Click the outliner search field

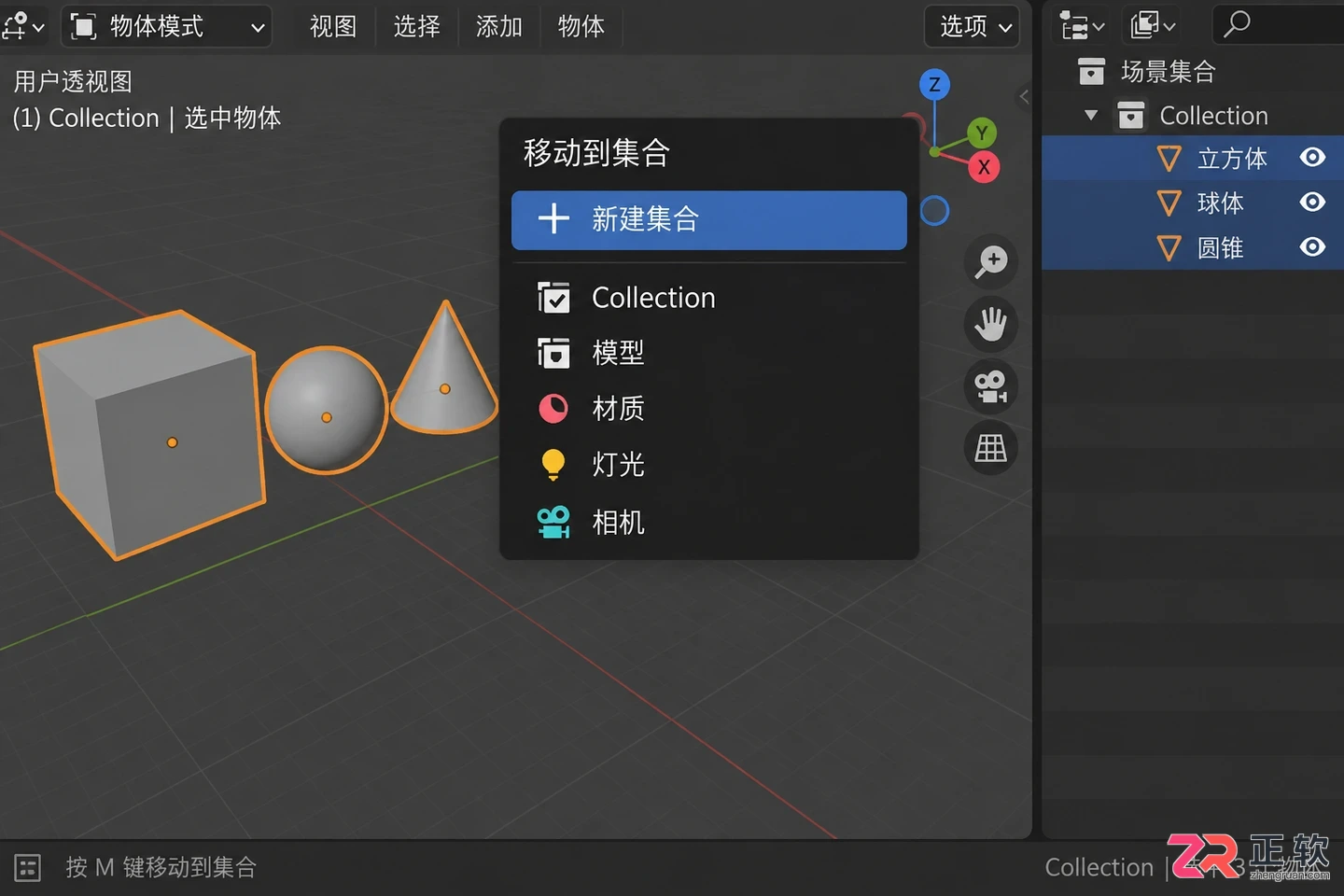(1279, 26)
